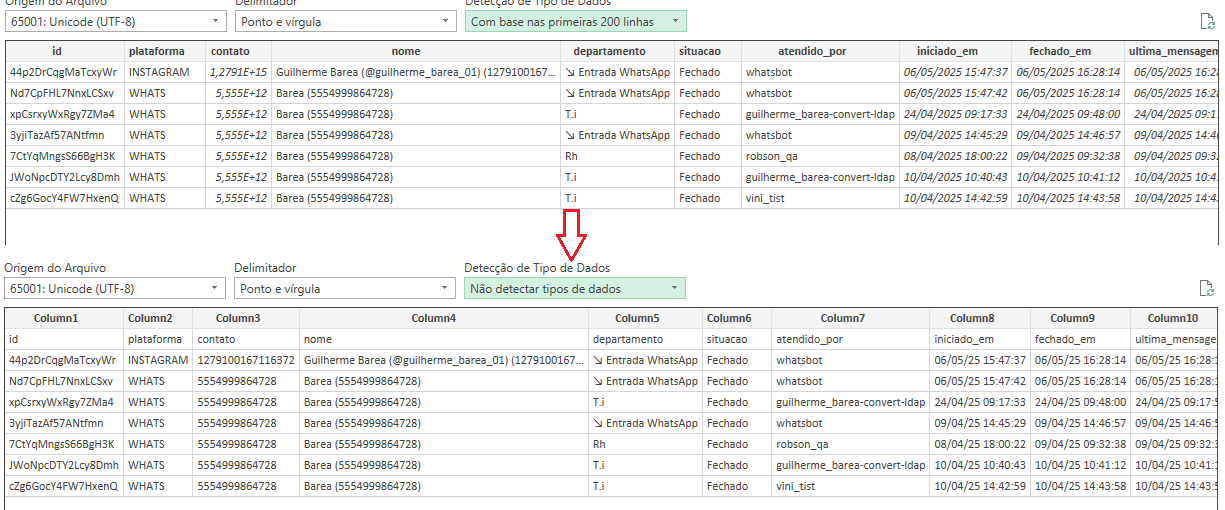Click date cell 24/04/2025 09:48:00
The width and height of the screenshot is (1225, 510).
point(1068,114)
